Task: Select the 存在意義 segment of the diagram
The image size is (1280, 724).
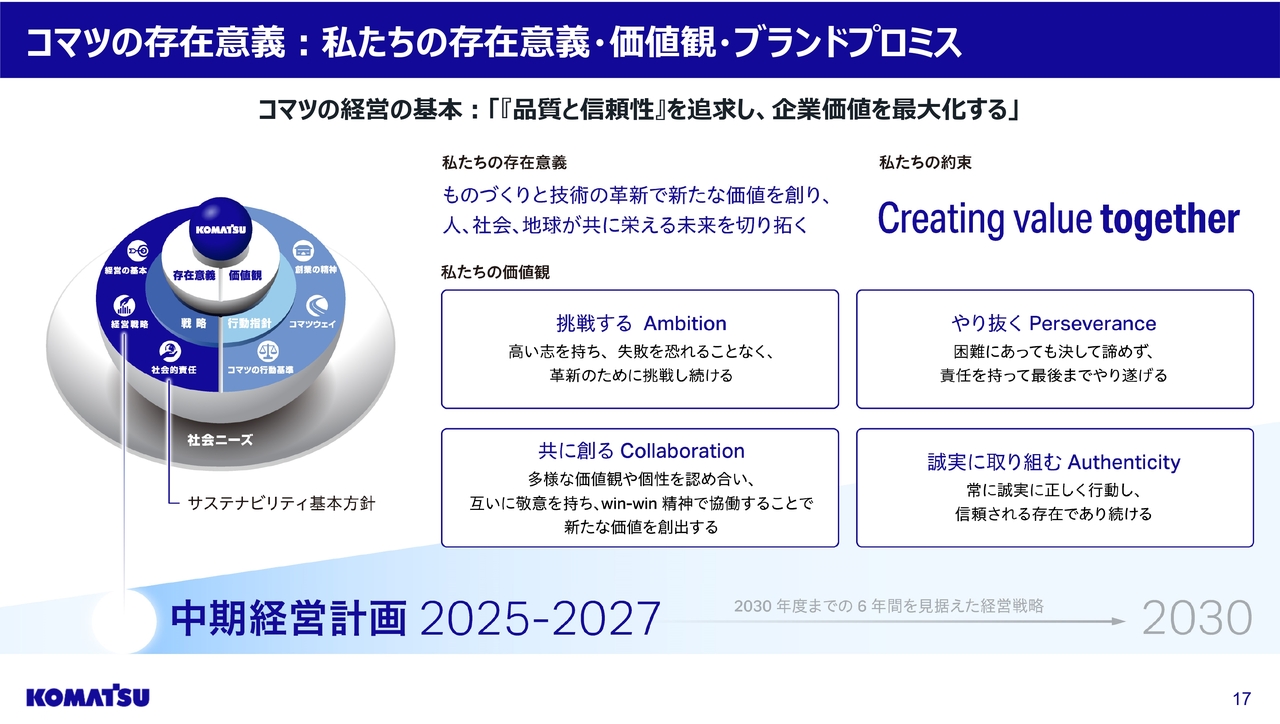Action: (194, 274)
